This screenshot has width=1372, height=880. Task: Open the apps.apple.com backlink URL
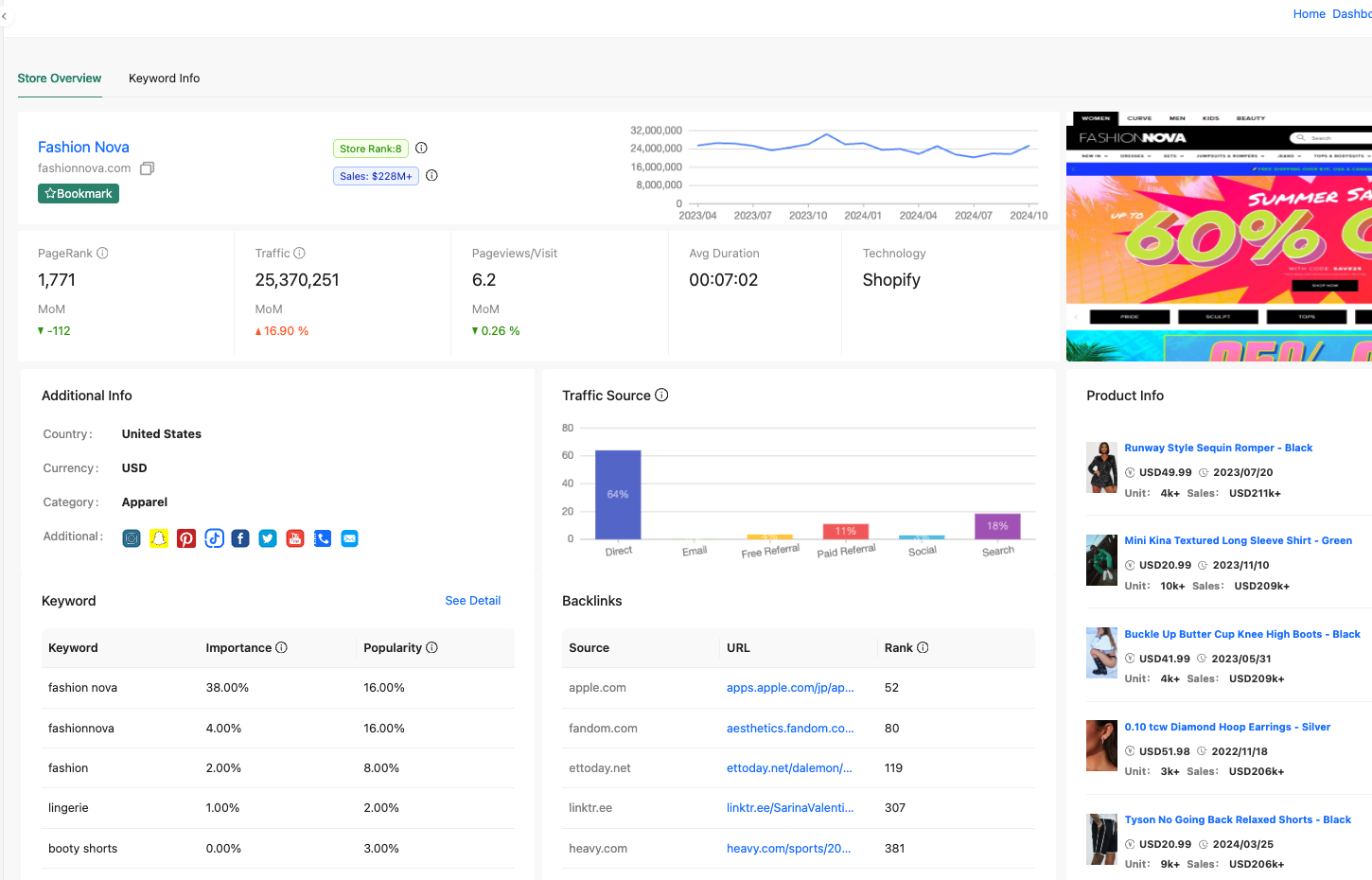point(790,687)
